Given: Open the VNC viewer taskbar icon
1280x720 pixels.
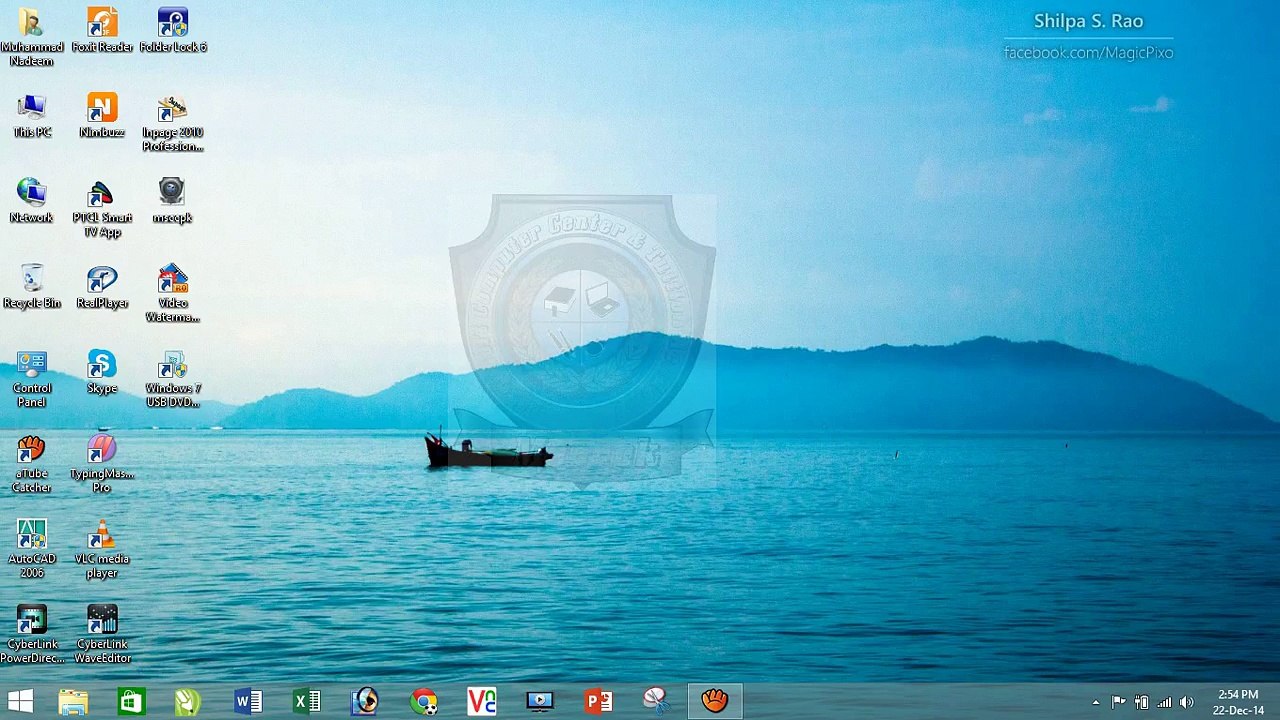Looking at the screenshot, I should (x=481, y=701).
